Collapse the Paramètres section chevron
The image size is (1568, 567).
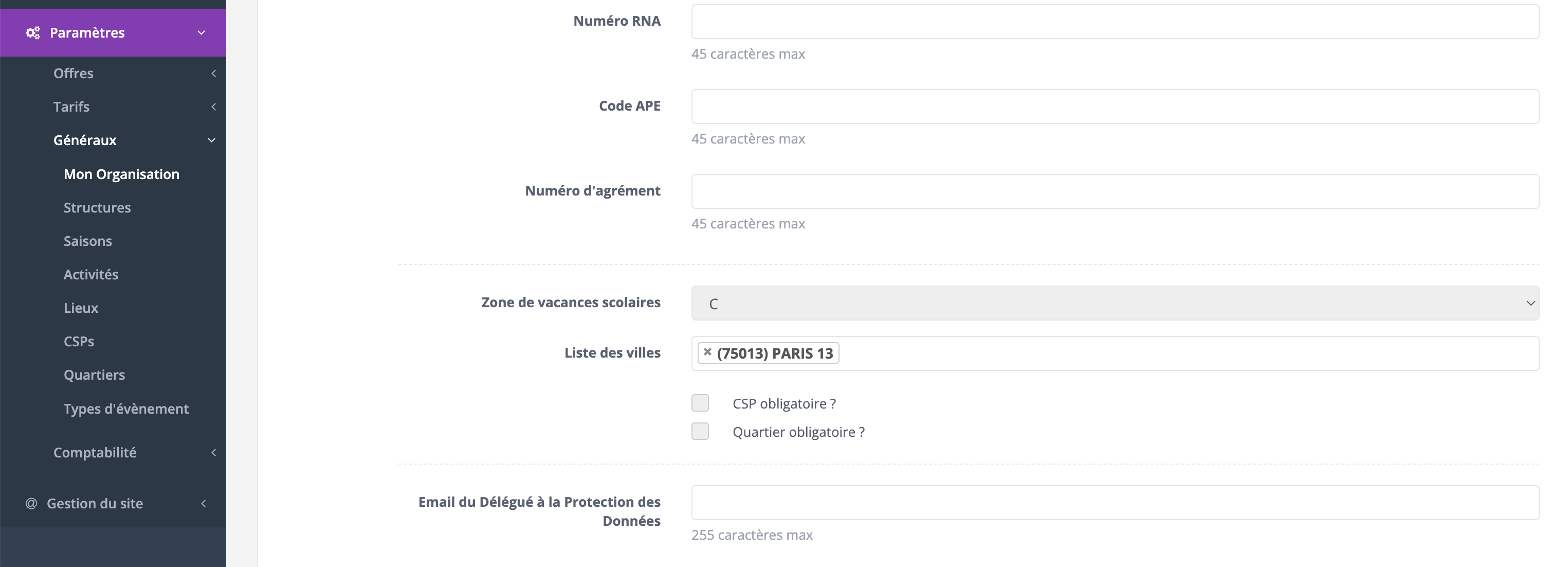(202, 33)
